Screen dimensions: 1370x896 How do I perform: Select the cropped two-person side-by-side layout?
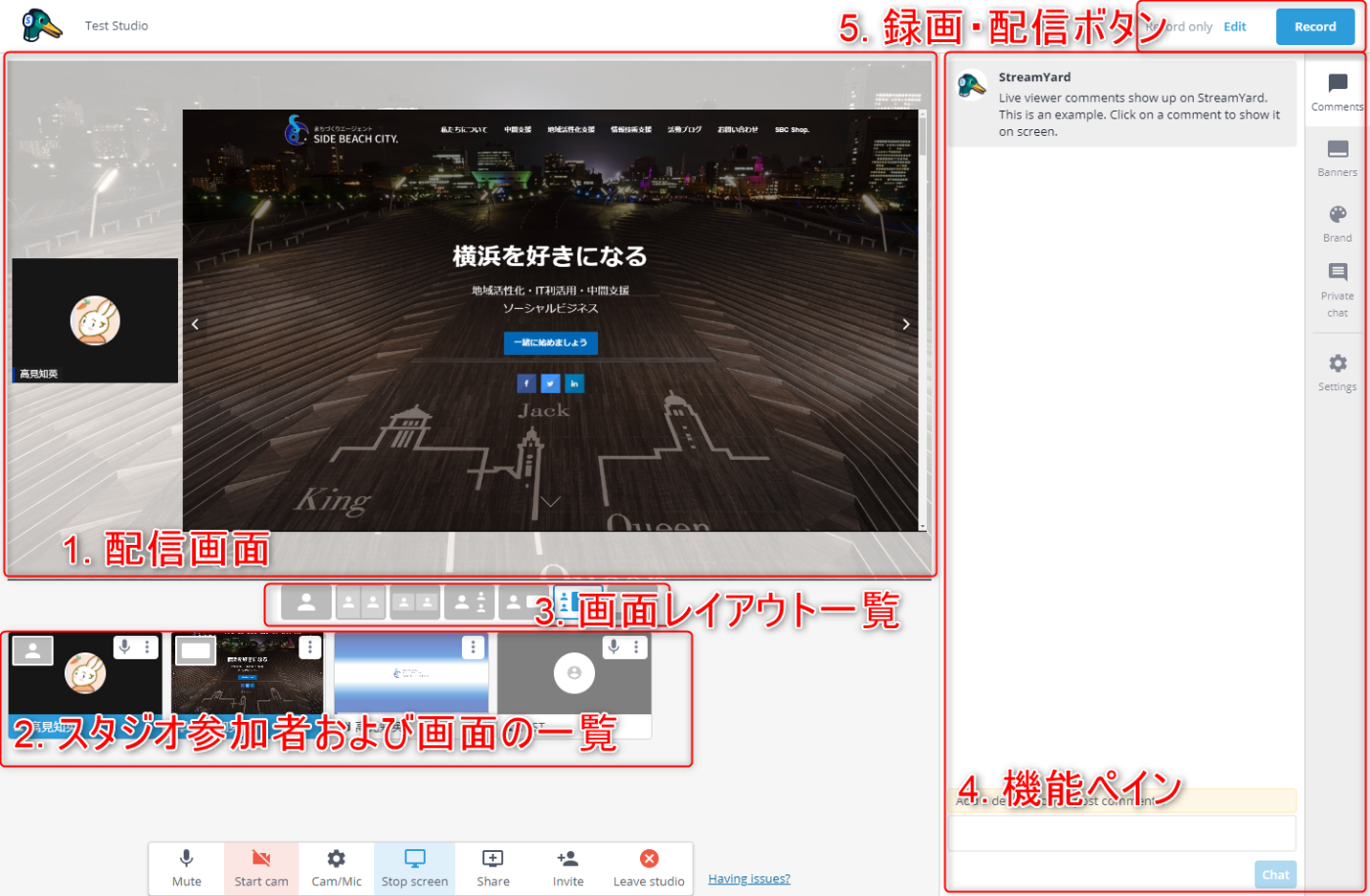[x=361, y=603]
